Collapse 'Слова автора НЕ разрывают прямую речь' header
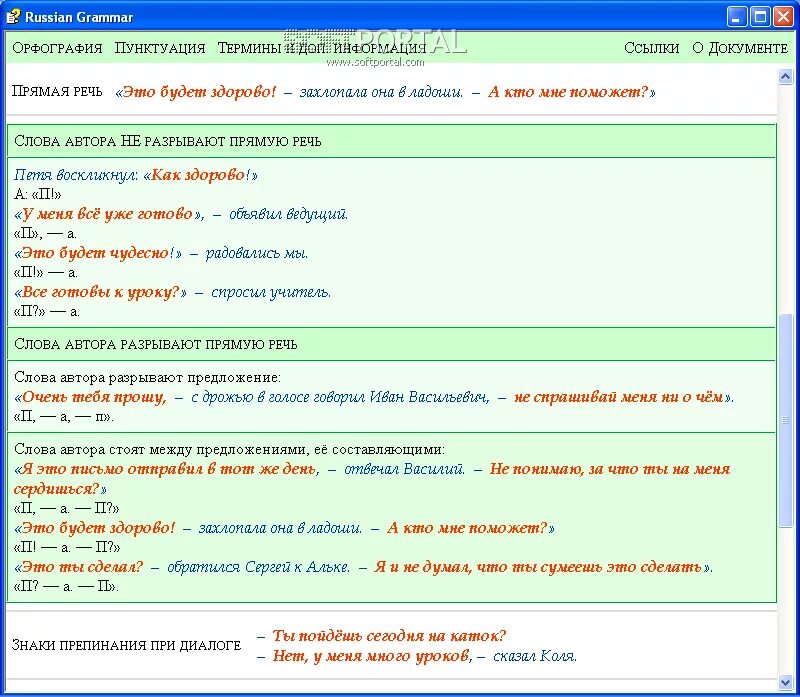 click(x=391, y=141)
